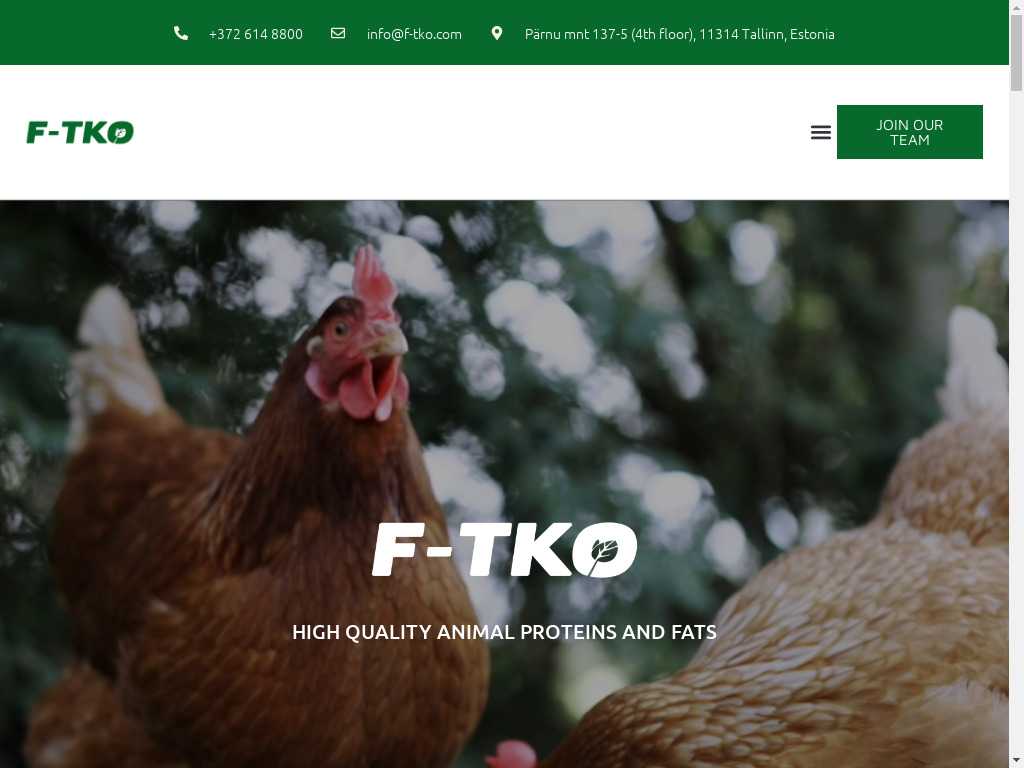Click the JOIN OUR TEAM button

(x=910, y=132)
